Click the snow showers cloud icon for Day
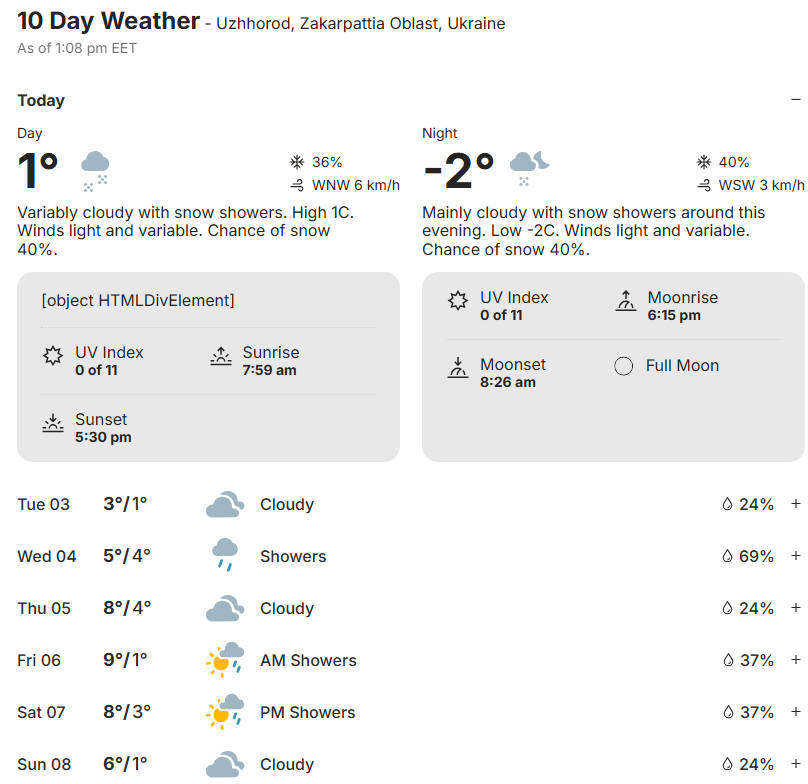 tap(95, 170)
